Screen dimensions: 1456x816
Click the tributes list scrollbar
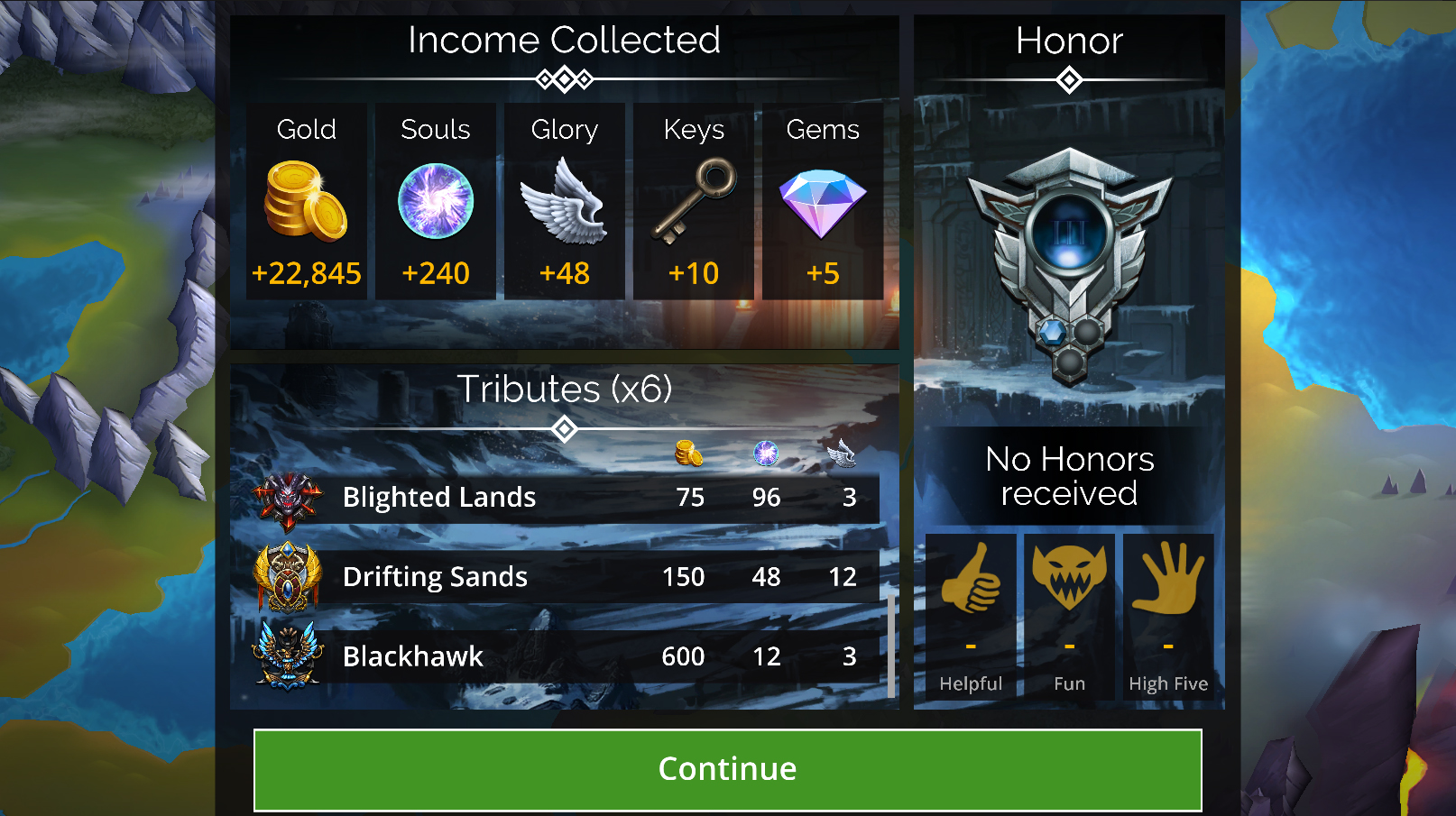(891, 646)
